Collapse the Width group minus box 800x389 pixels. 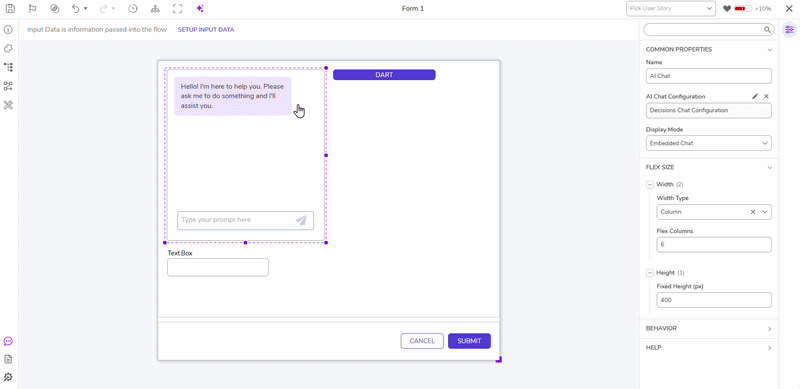tap(650, 185)
